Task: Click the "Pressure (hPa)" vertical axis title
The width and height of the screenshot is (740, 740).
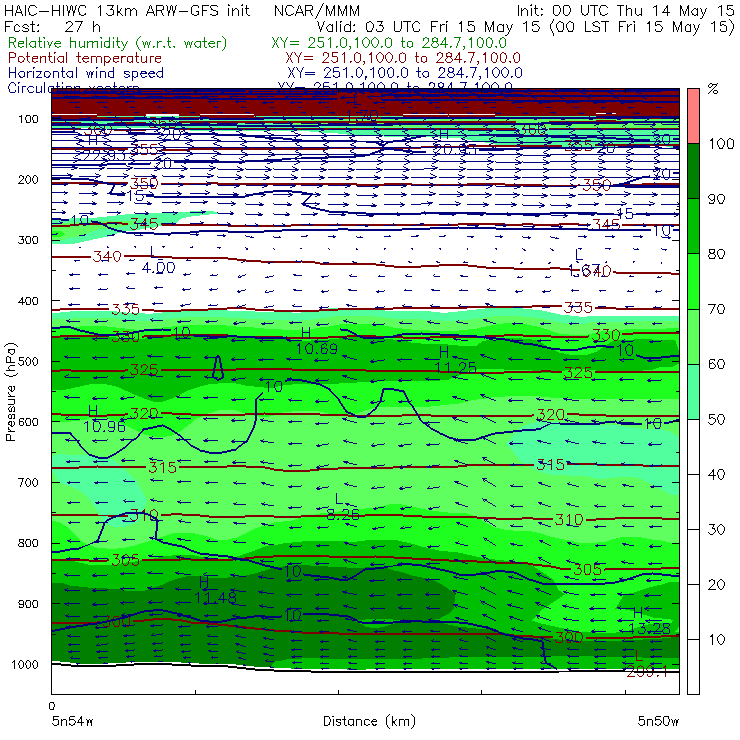Action: click(11, 392)
